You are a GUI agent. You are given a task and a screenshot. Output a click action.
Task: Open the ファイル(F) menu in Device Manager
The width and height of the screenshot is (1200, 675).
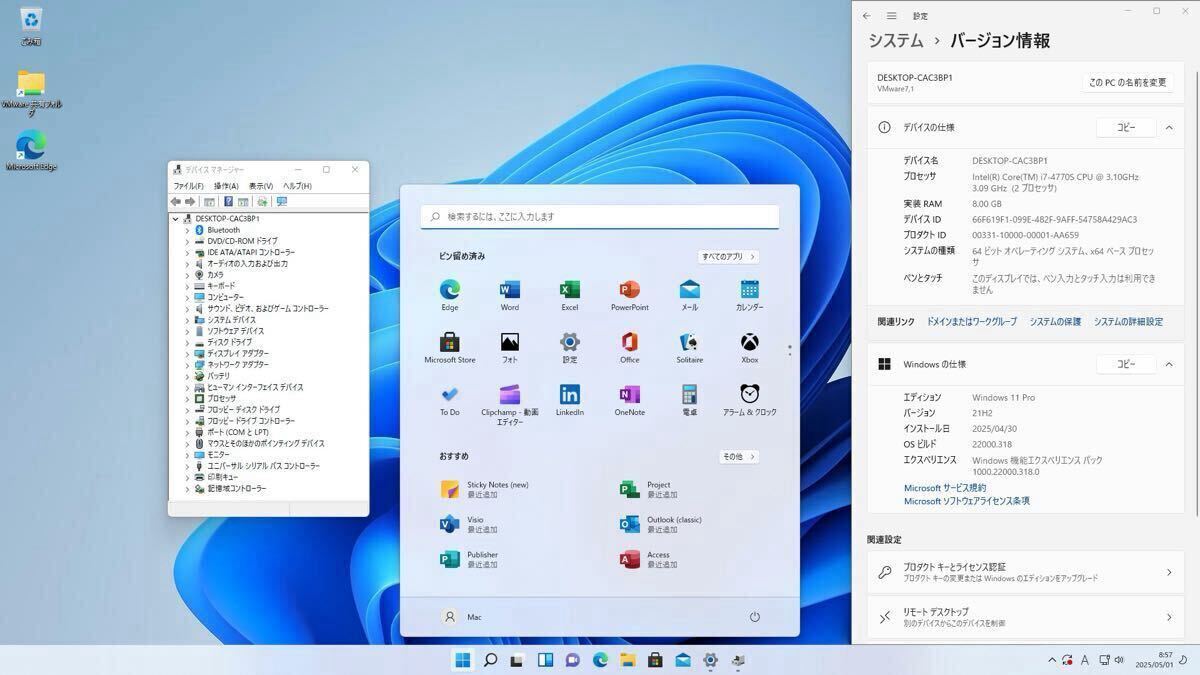pos(188,186)
